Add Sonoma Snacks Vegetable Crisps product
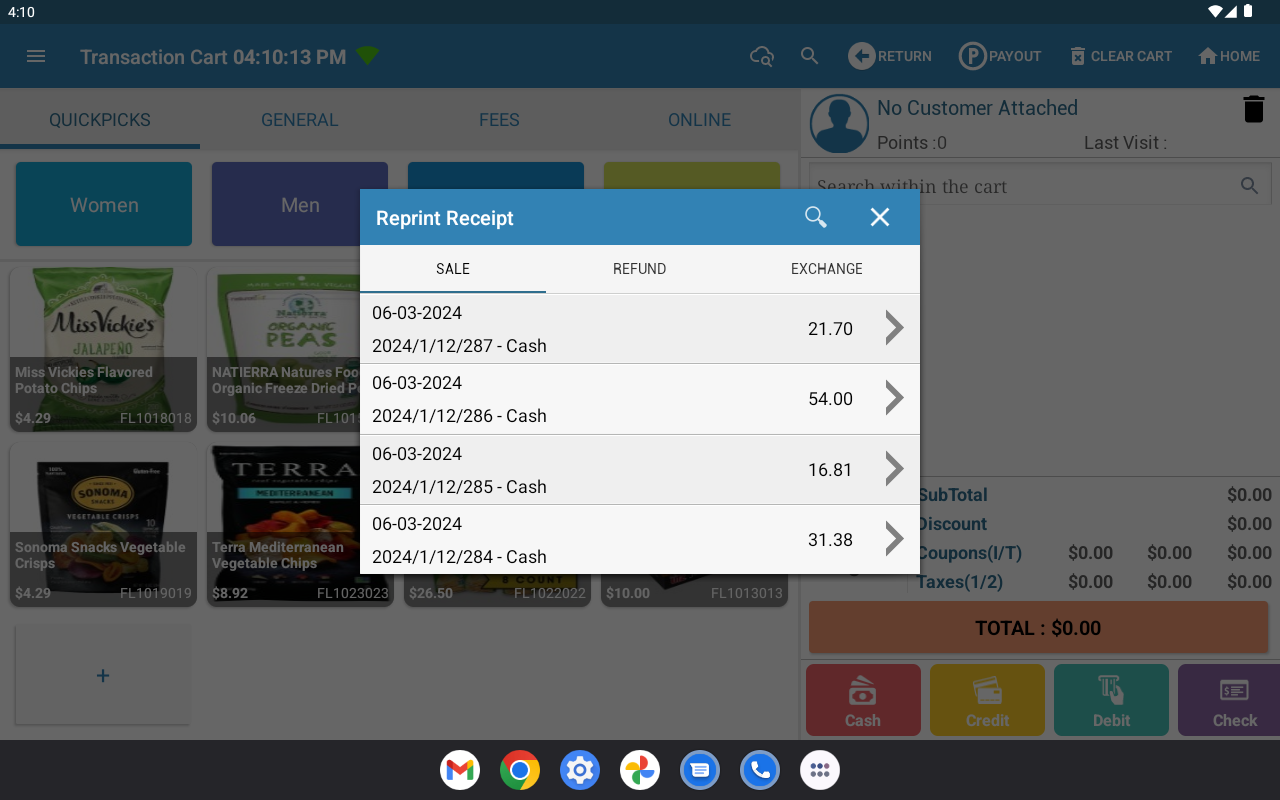The width and height of the screenshot is (1280, 800). 104,524
